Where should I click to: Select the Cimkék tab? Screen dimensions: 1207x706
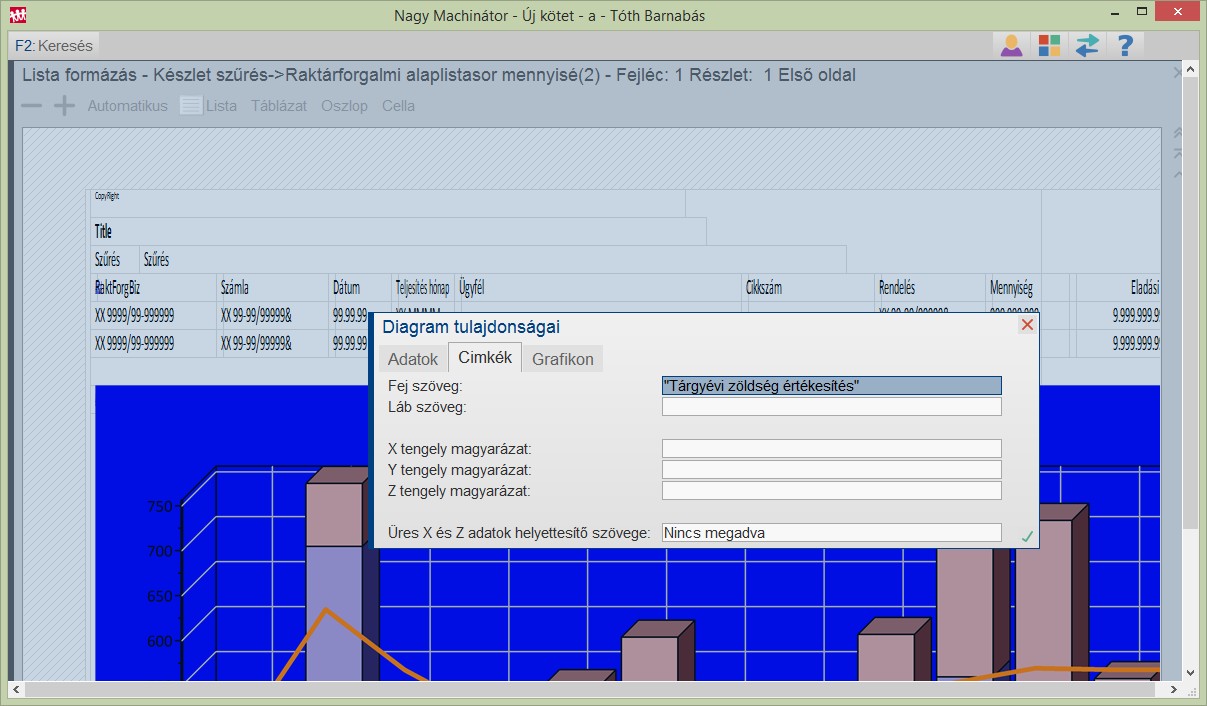coord(484,358)
